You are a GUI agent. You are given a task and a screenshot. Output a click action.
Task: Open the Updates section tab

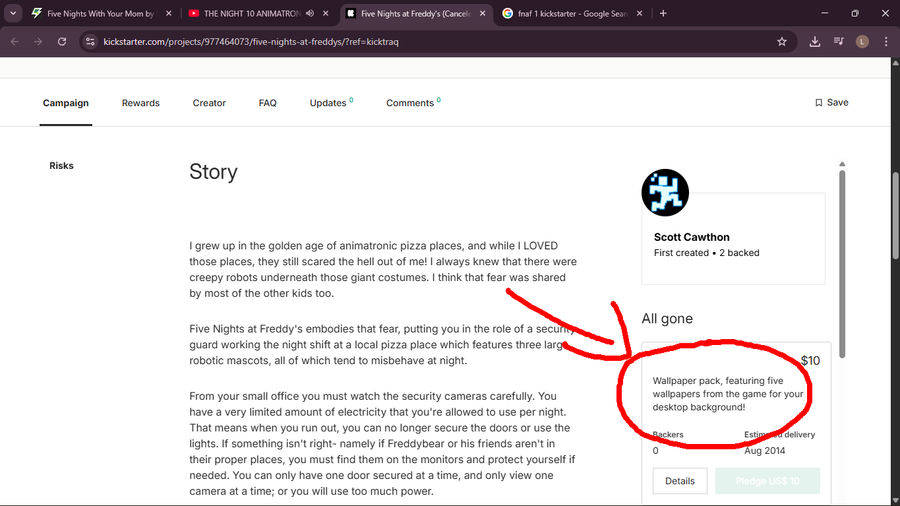click(331, 103)
